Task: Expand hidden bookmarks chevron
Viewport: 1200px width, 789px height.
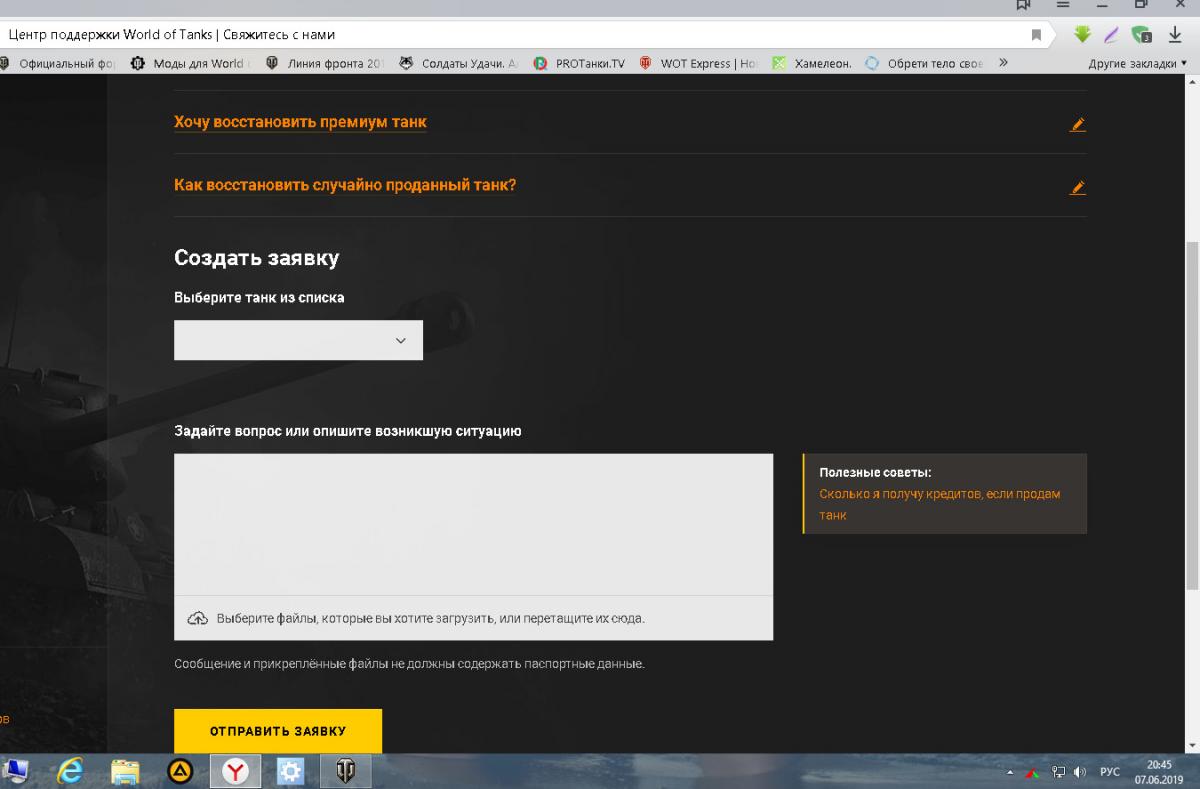Action: pos(1003,63)
